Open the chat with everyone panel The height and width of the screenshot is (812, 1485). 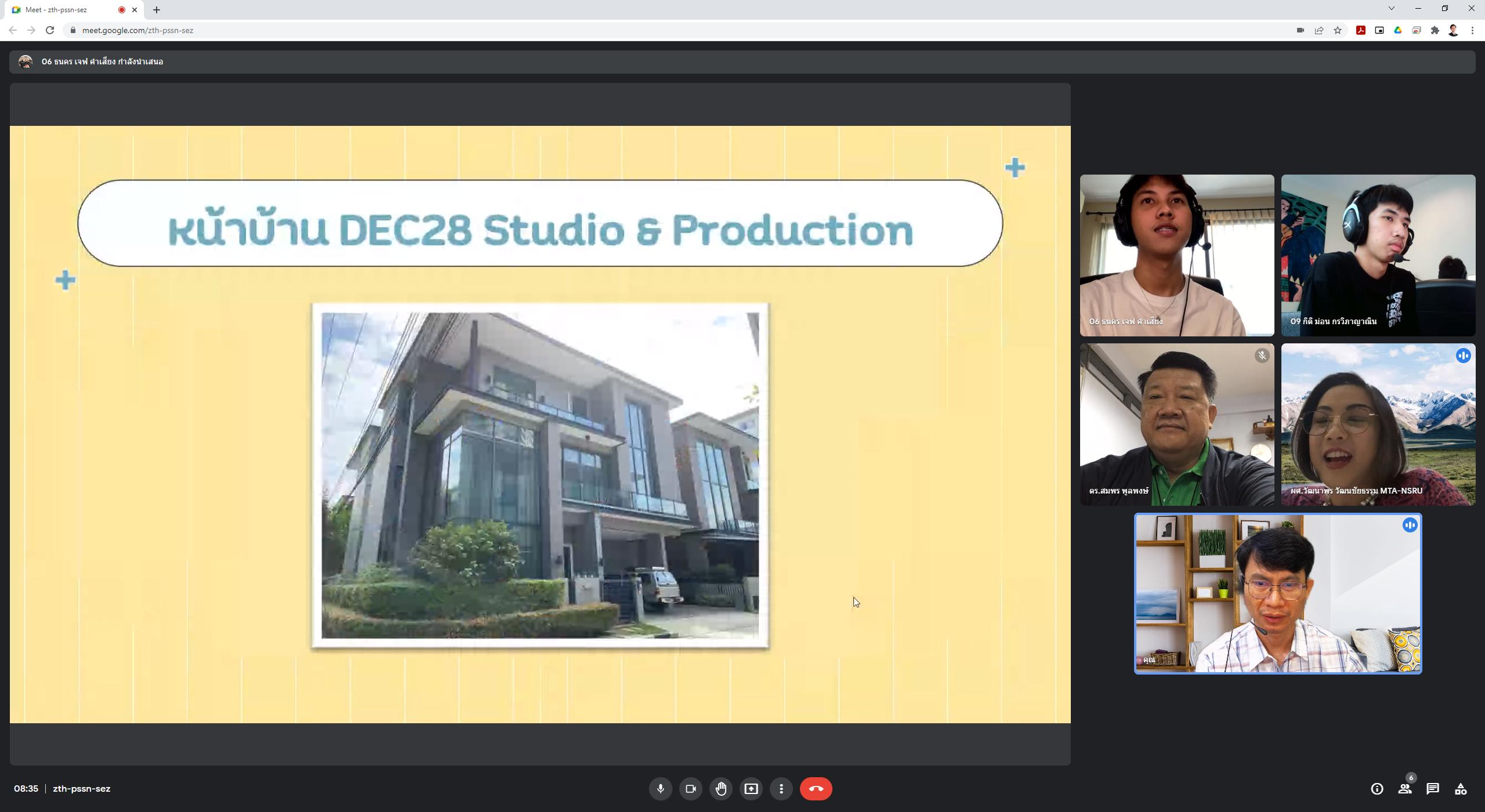(1432, 789)
